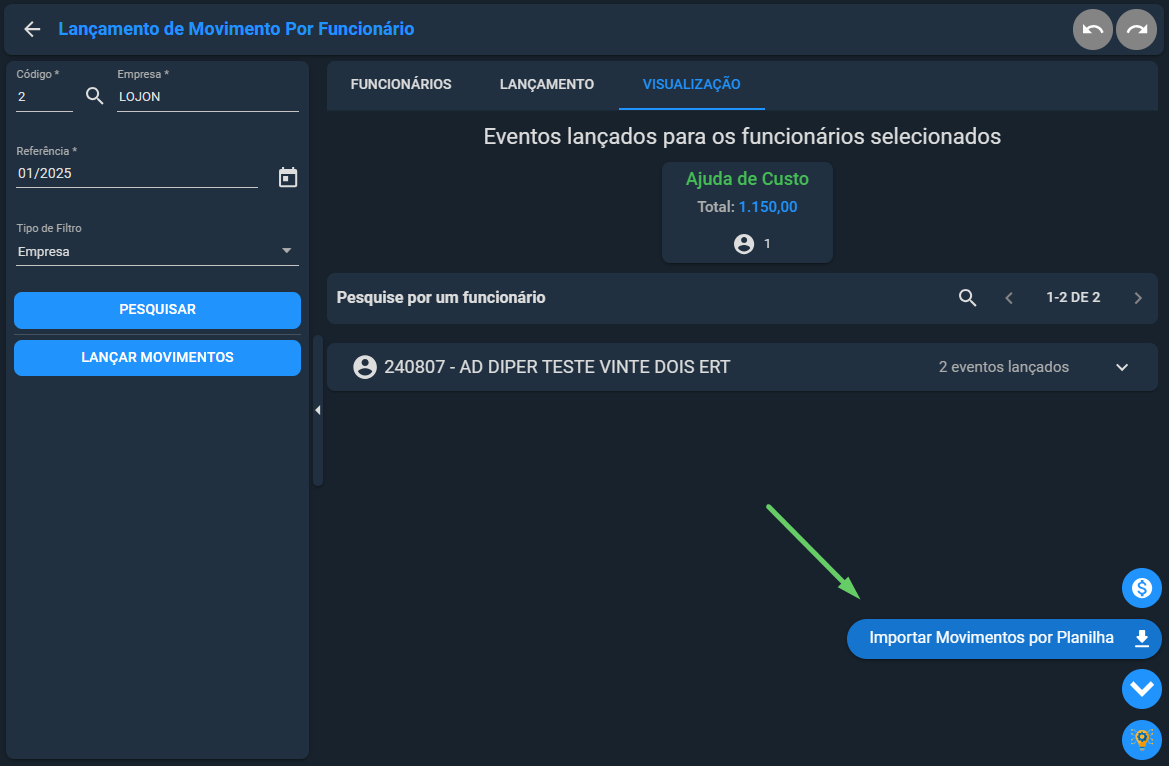Click the Referência date input field
The image size is (1169, 766).
pos(137,173)
